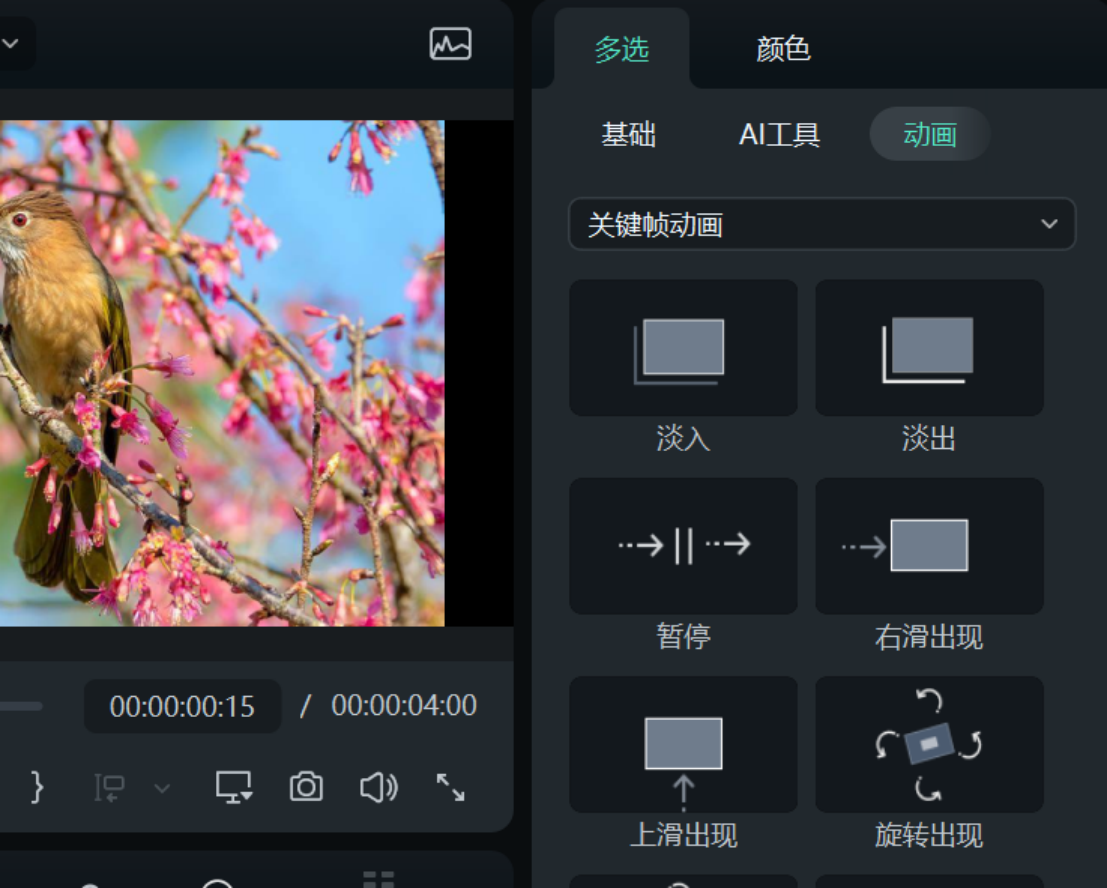Take a snapshot with the camera icon
The image size is (1107, 888).
pos(306,787)
